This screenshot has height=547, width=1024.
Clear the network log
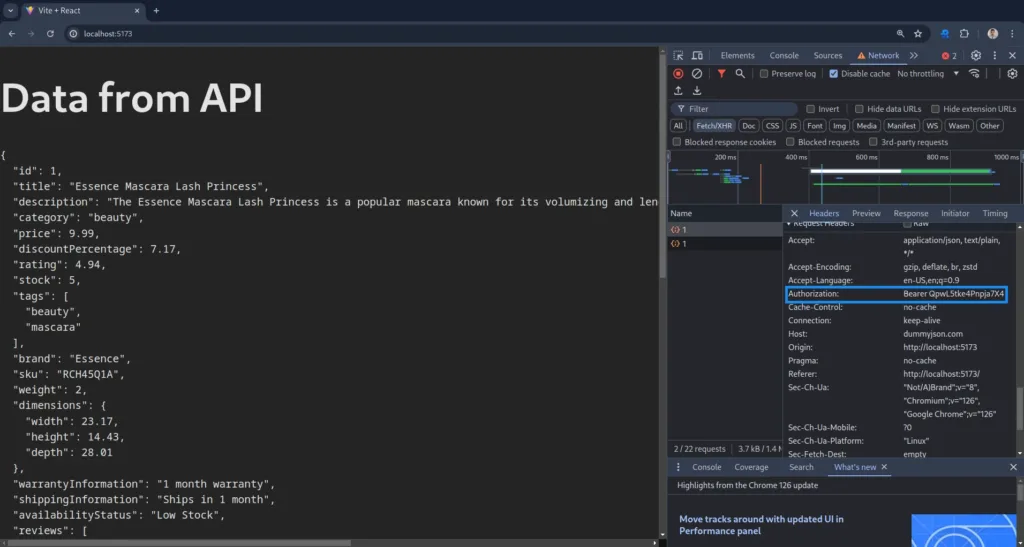tap(697, 74)
